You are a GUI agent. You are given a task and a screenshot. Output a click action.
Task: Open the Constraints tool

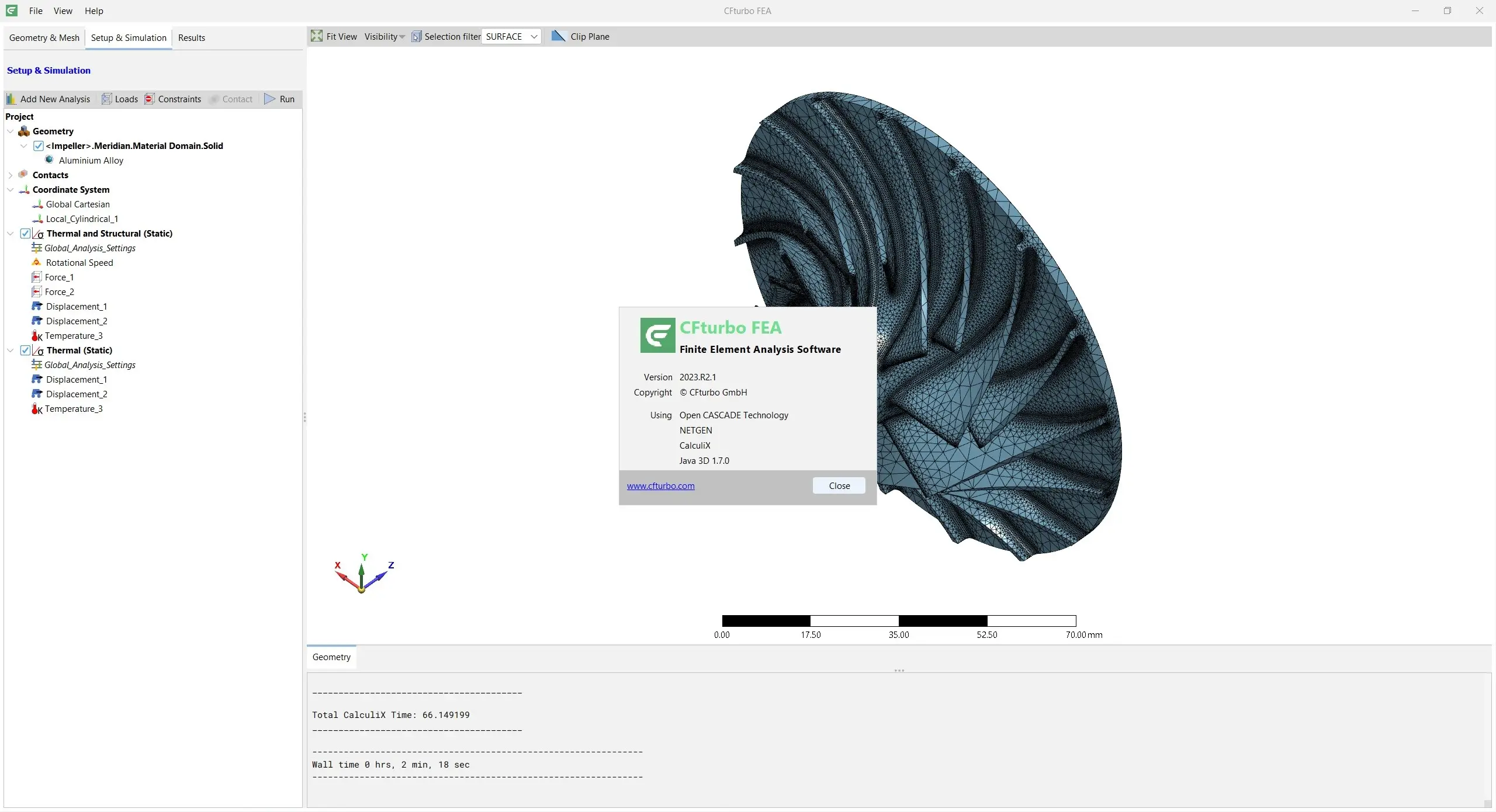pyautogui.click(x=173, y=99)
